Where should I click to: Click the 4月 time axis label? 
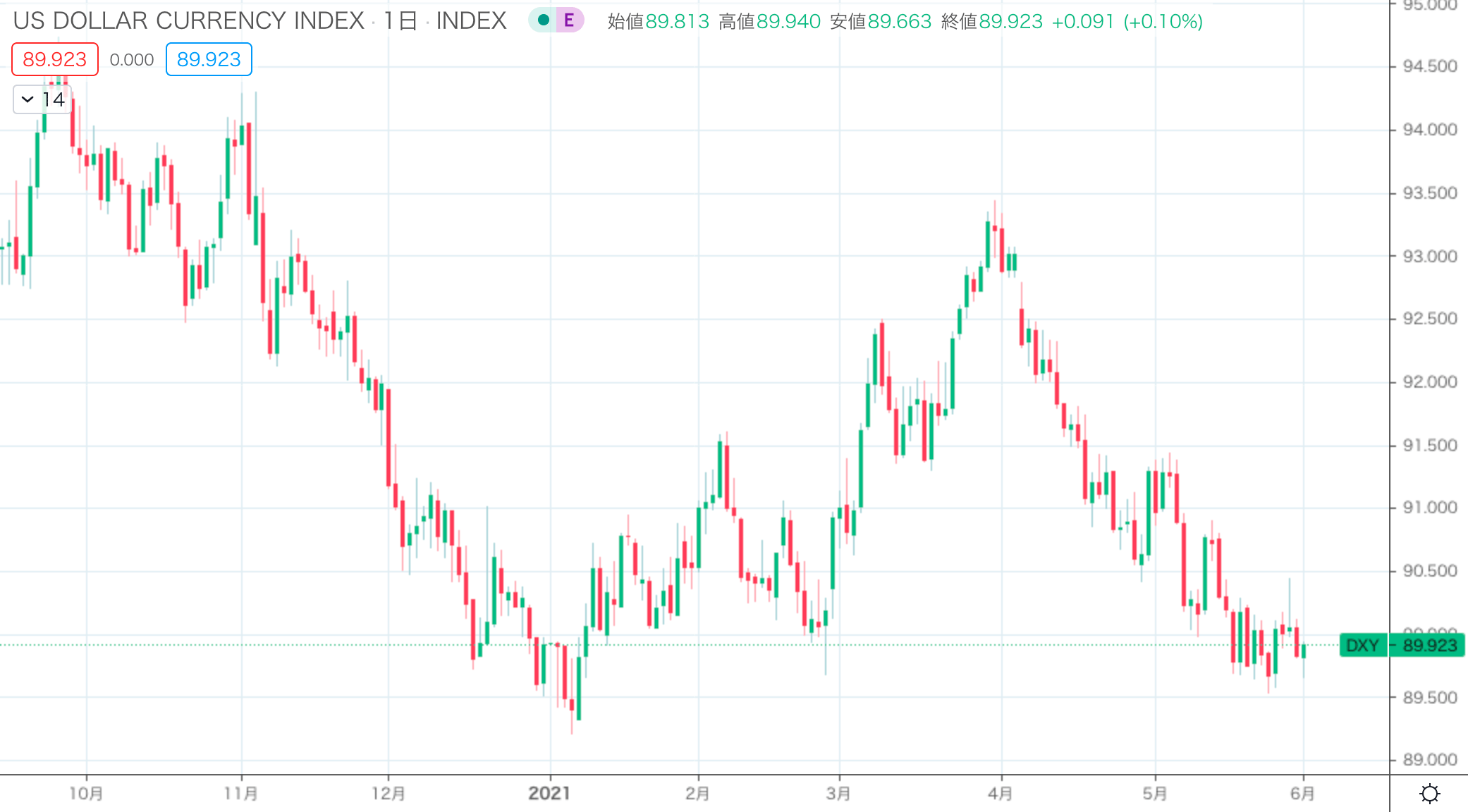point(1001,794)
